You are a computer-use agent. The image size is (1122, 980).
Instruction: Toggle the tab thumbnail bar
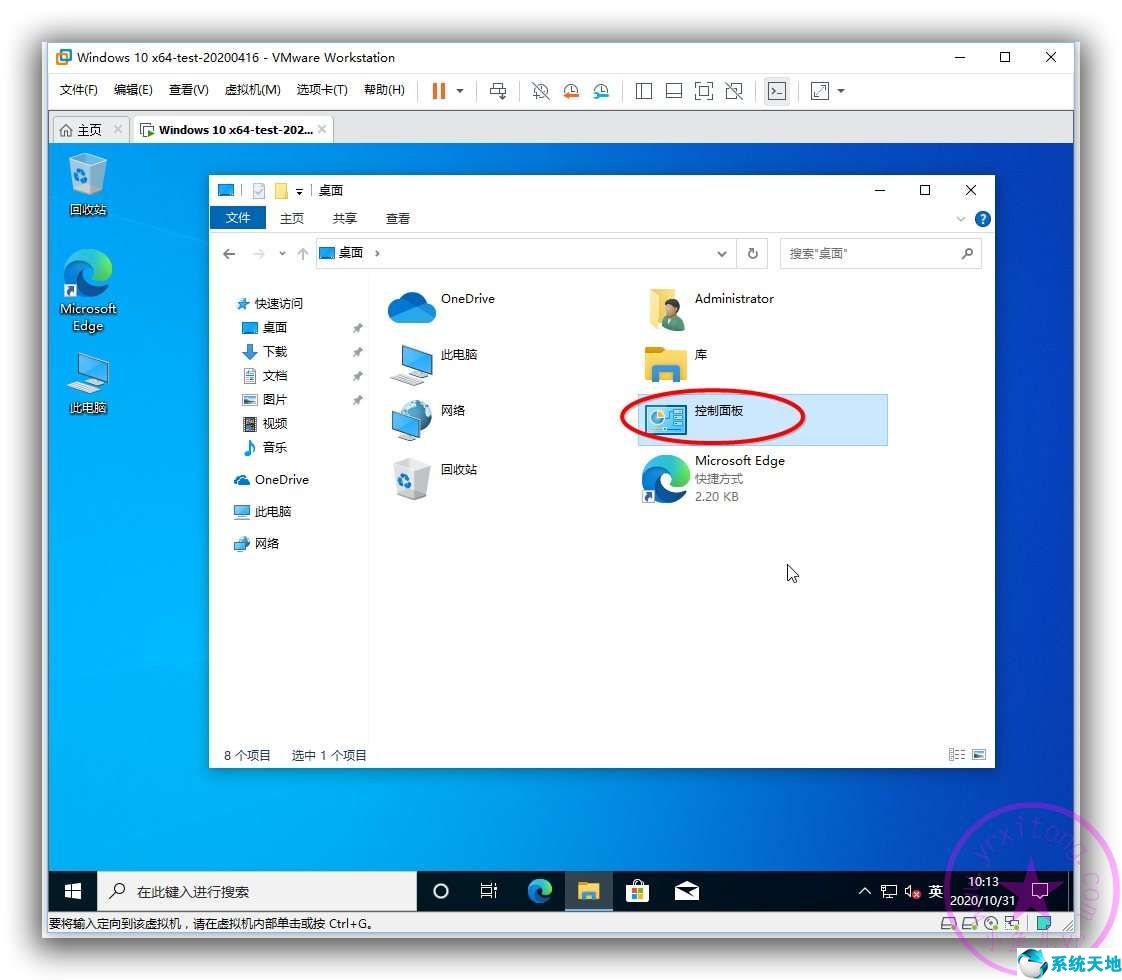point(673,91)
